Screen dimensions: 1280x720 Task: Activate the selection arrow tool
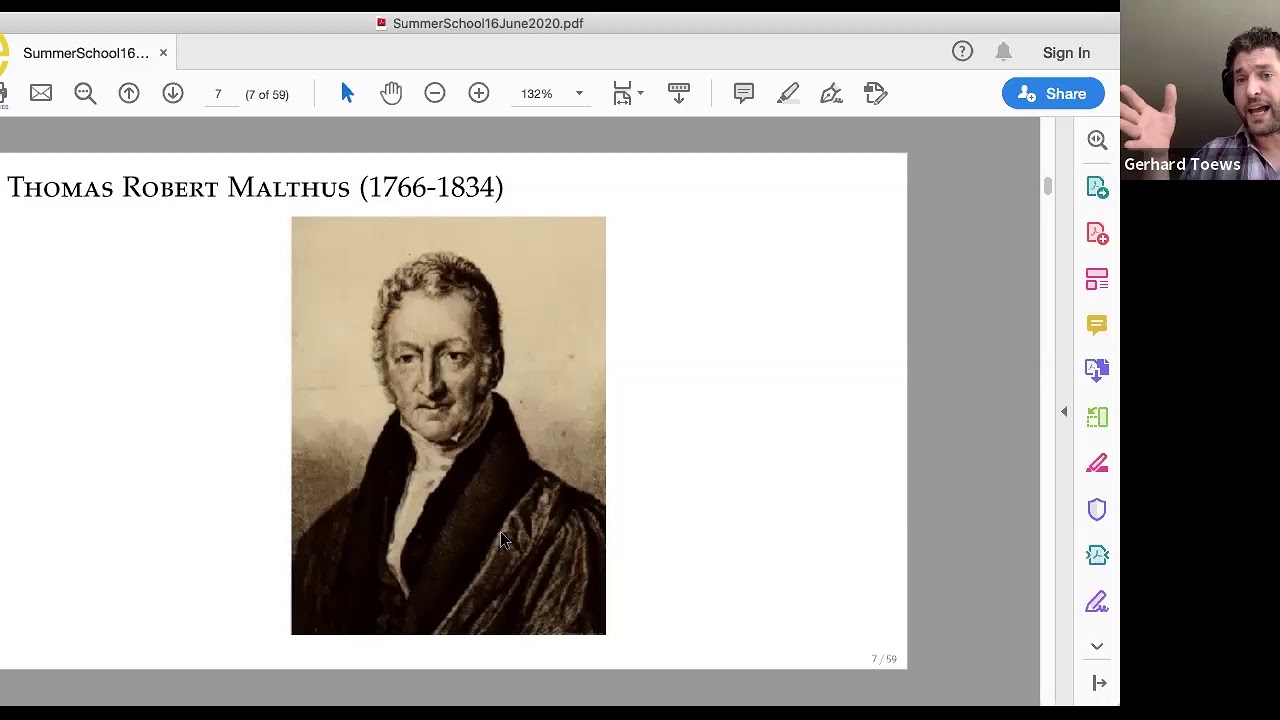coord(347,93)
